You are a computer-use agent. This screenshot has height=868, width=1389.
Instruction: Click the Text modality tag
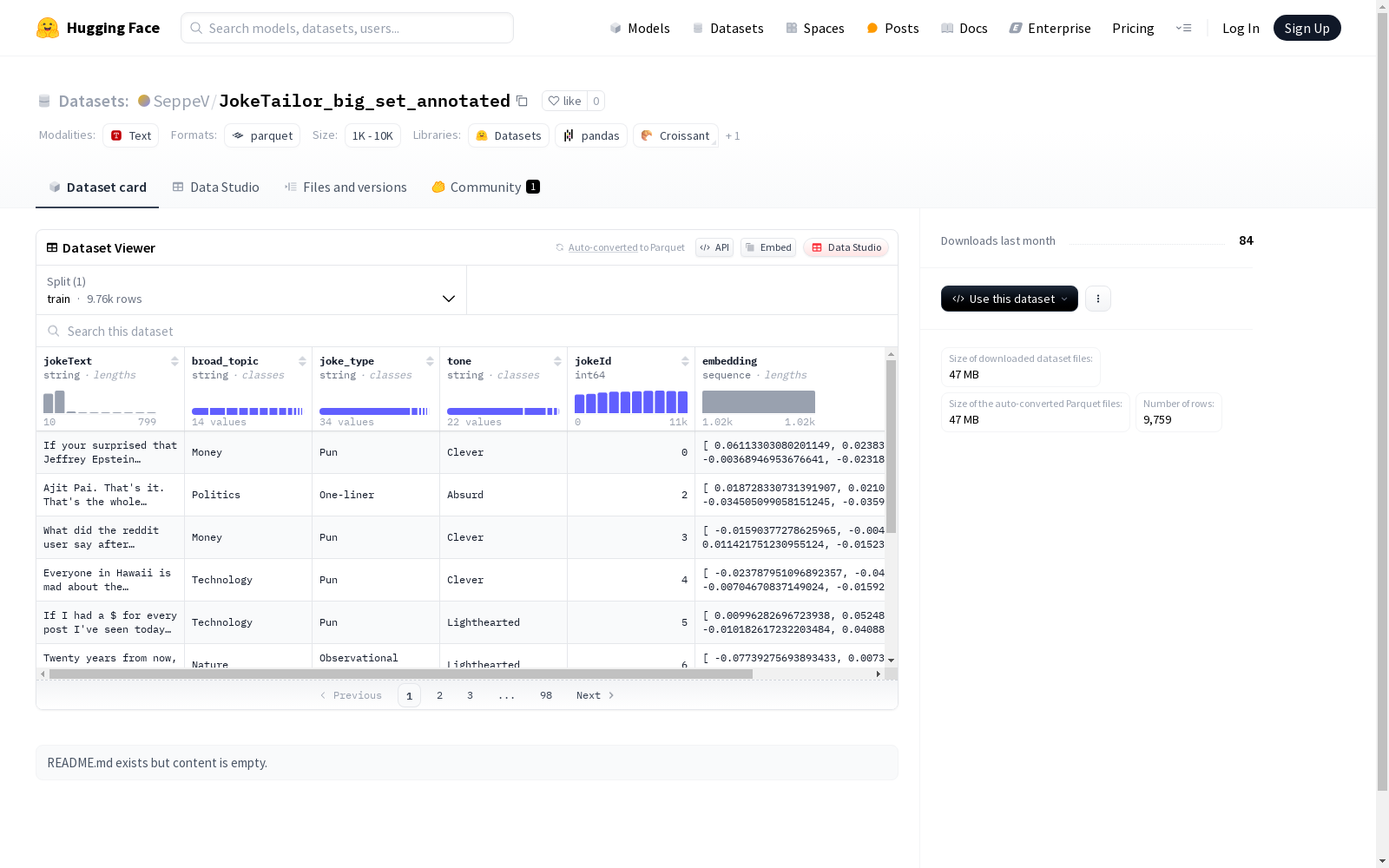tap(131, 135)
